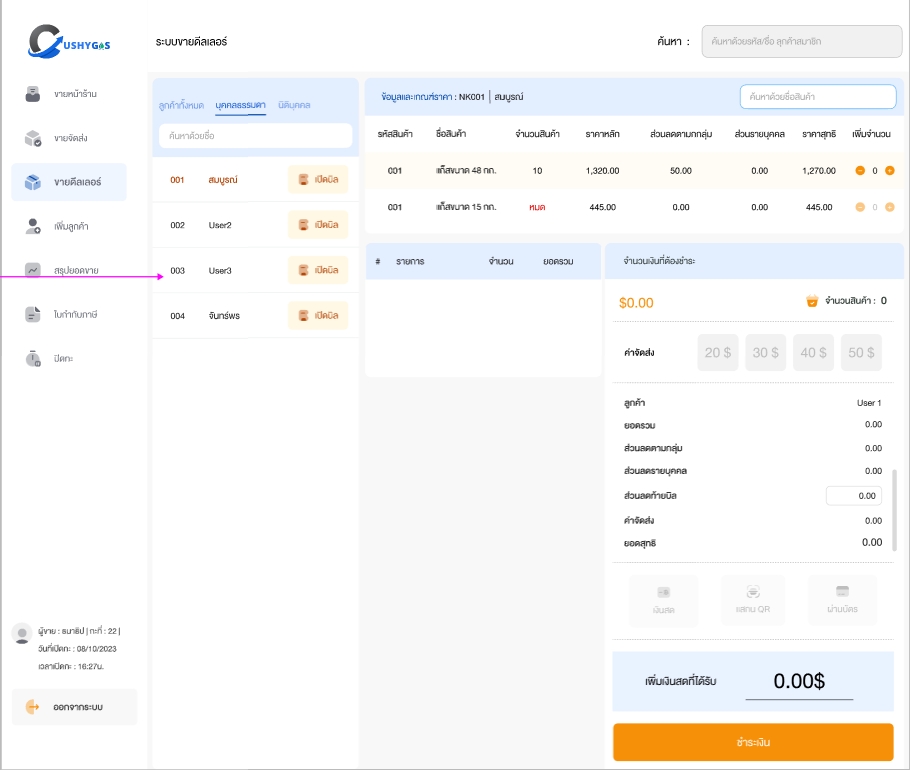The image size is (910, 770).
Task: Focus the member search field at top
Action: coord(801,41)
